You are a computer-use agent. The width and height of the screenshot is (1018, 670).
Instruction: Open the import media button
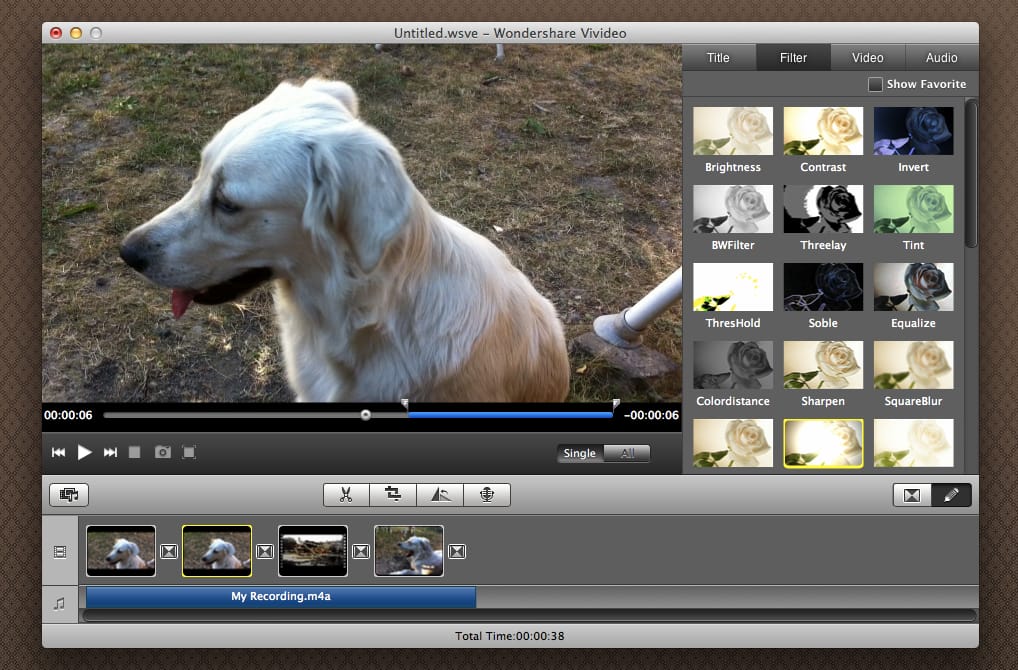[69, 495]
